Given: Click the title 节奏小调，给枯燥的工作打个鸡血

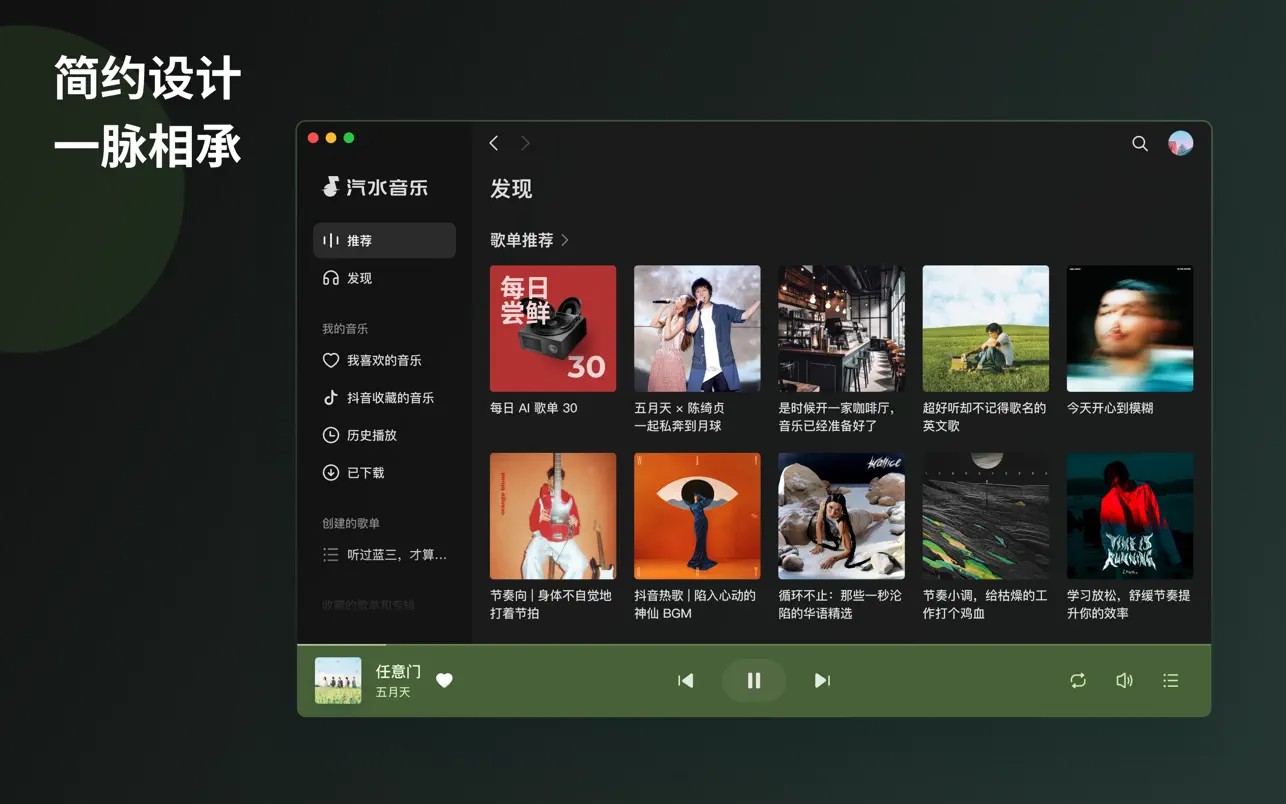Looking at the screenshot, I should 985,604.
